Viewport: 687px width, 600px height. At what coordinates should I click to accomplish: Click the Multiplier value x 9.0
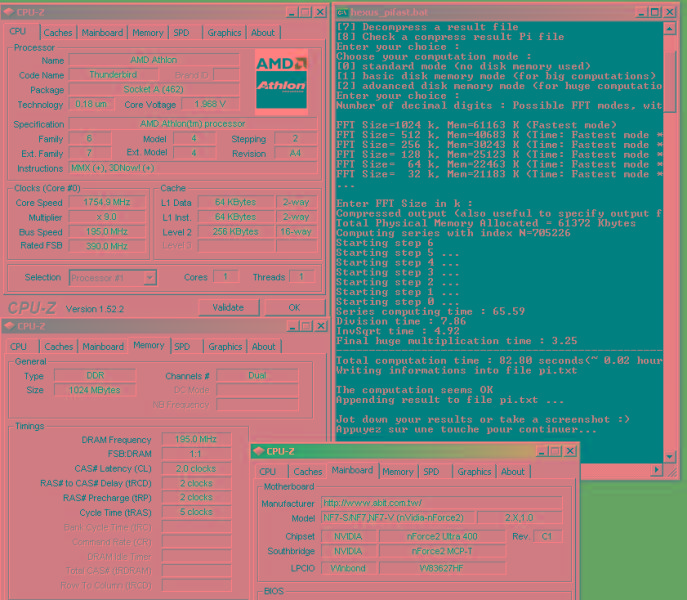(107, 217)
